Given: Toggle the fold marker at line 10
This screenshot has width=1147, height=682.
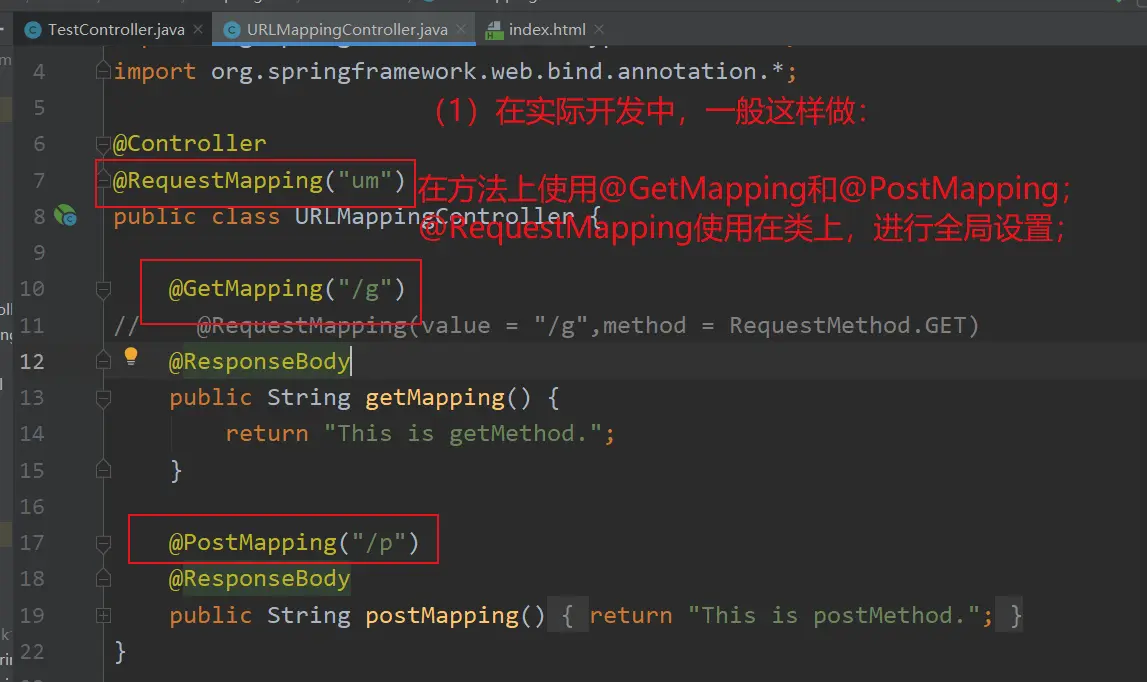Looking at the screenshot, I should pyautogui.click(x=103, y=290).
